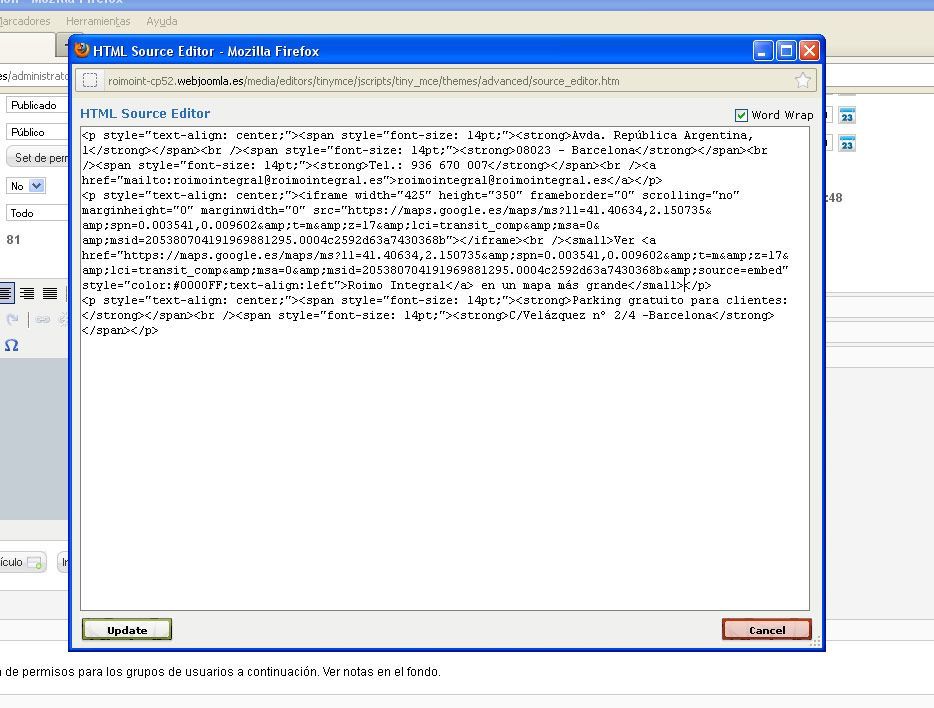Screen dimensions: 934x708
Task: Click the 'HTML Source Editor' heading text
Action: (x=145, y=114)
